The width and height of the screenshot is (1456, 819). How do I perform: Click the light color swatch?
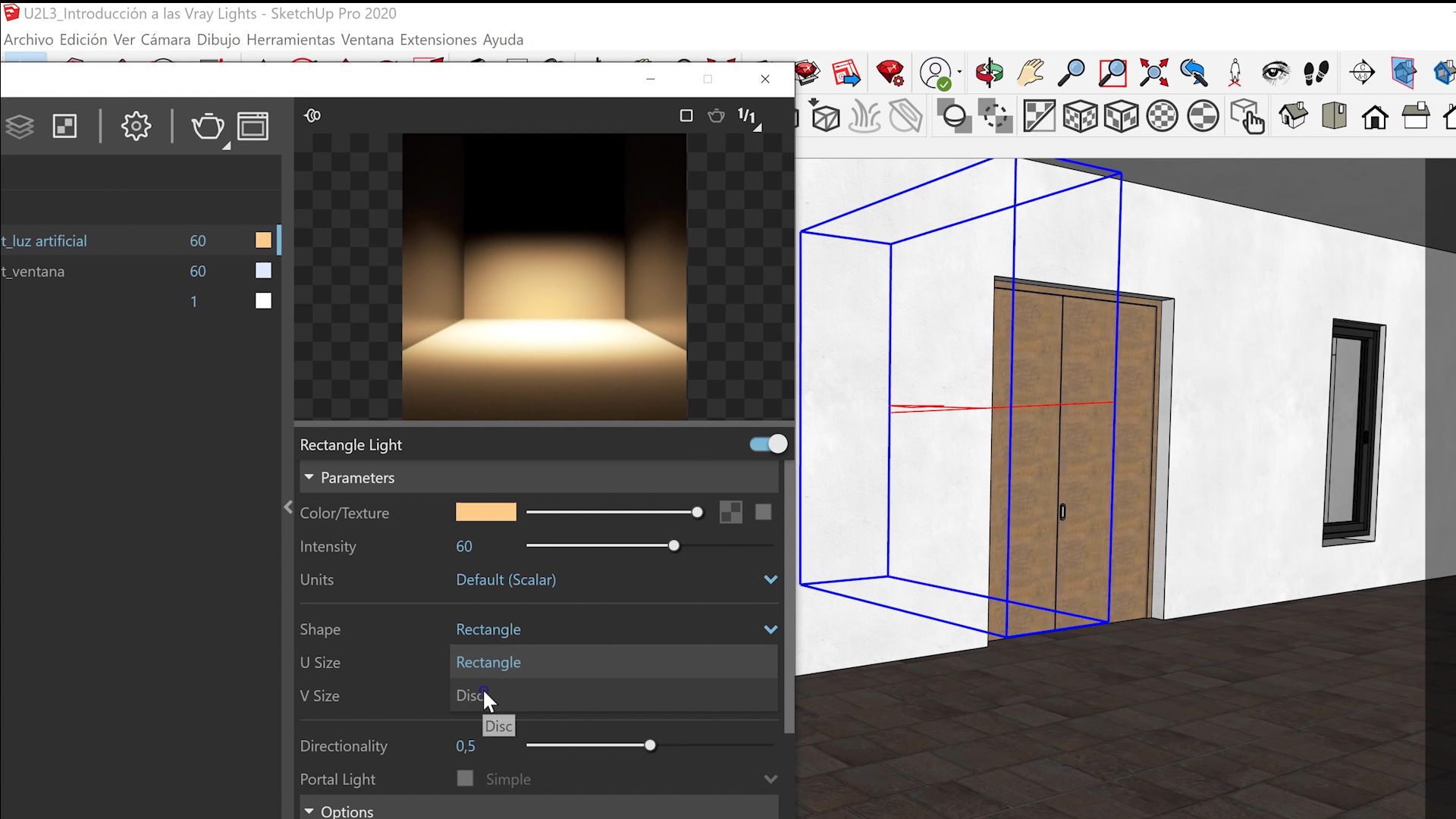pos(485,513)
